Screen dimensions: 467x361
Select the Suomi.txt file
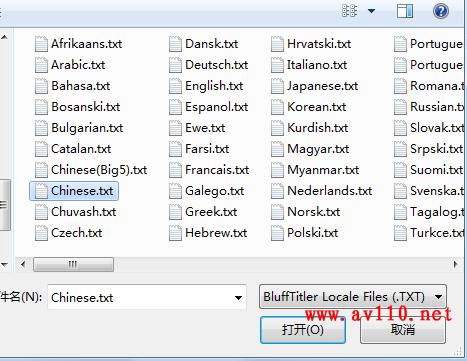point(429,170)
